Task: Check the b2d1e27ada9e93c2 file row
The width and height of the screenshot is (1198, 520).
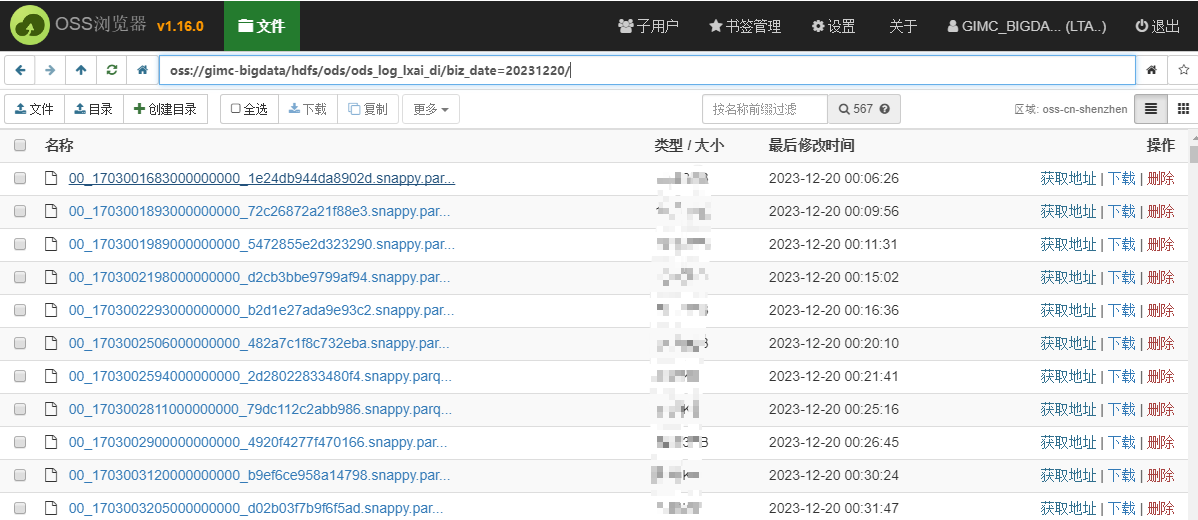Action: 20,310
